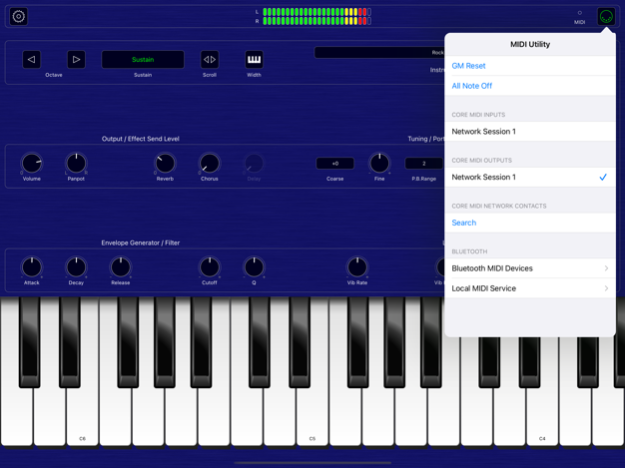Image resolution: width=625 pixels, height=468 pixels.
Task: Tap the keyboard Scroll arrows icon
Action: [x=210, y=59]
